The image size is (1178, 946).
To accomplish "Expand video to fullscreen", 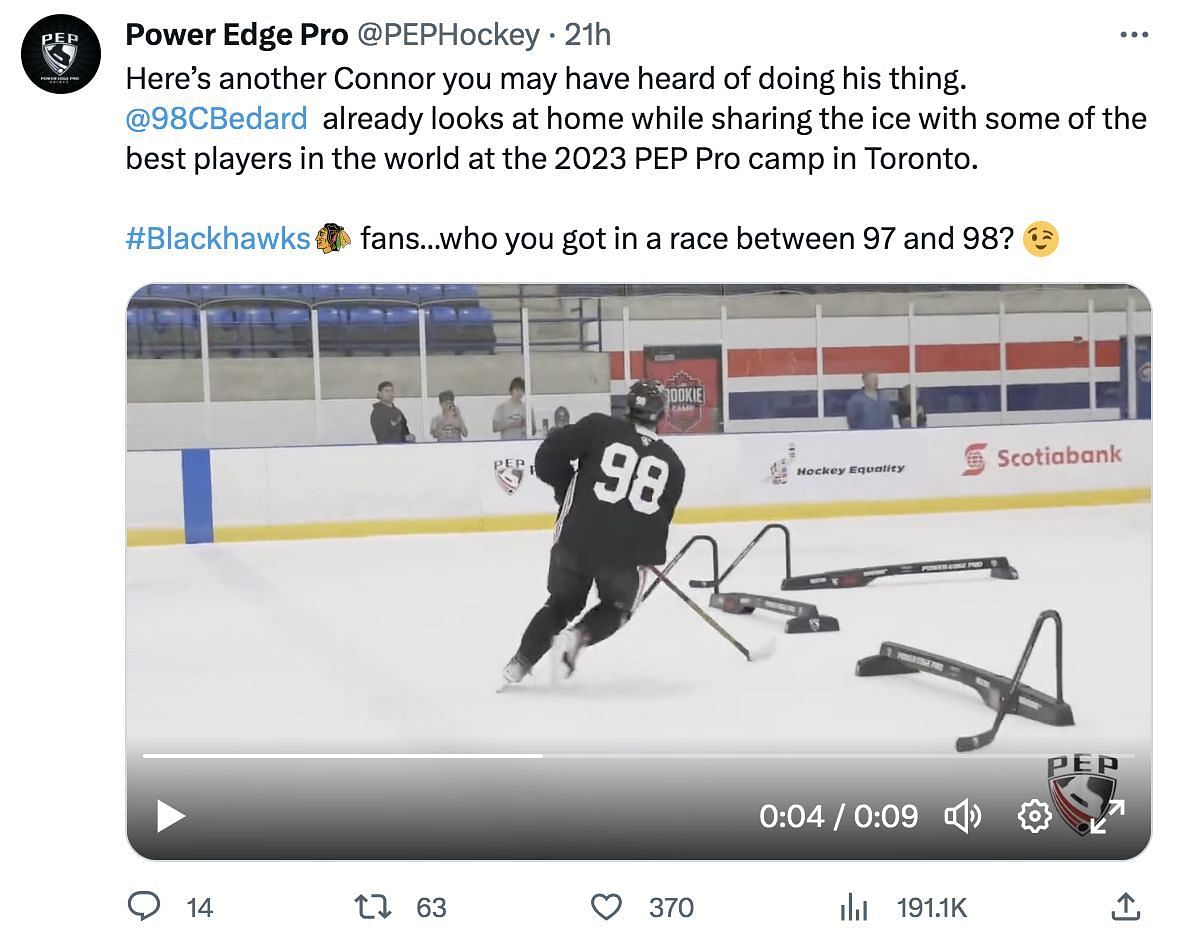I will [x=1106, y=817].
